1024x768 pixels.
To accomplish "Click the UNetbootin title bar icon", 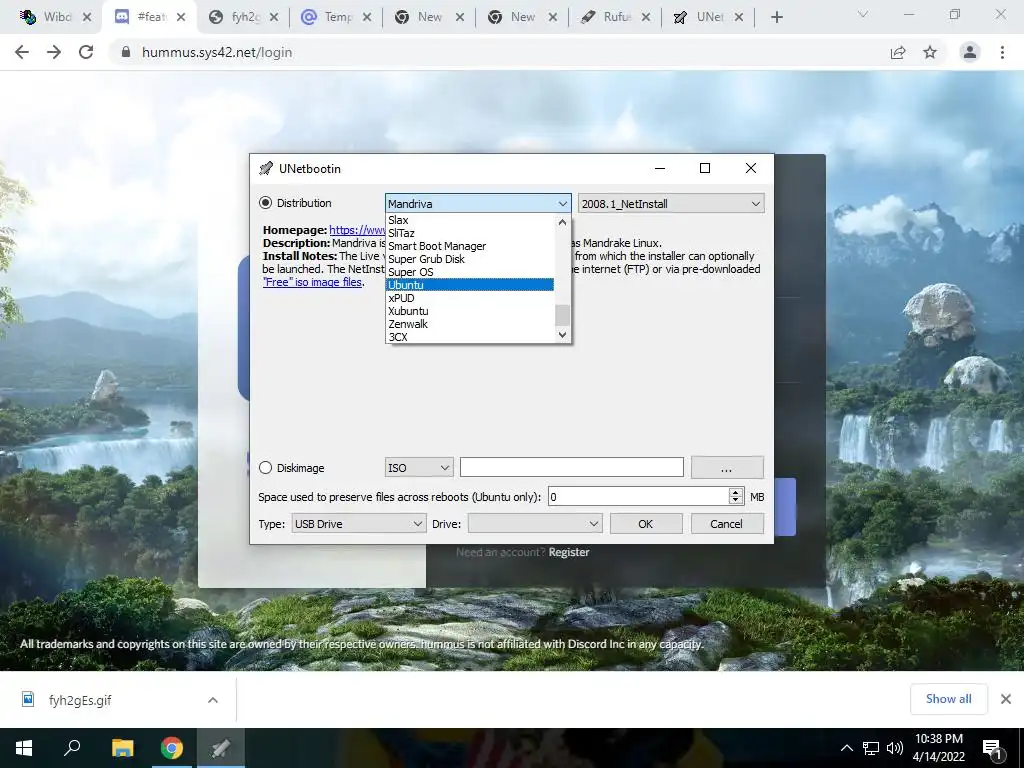I will (265, 168).
